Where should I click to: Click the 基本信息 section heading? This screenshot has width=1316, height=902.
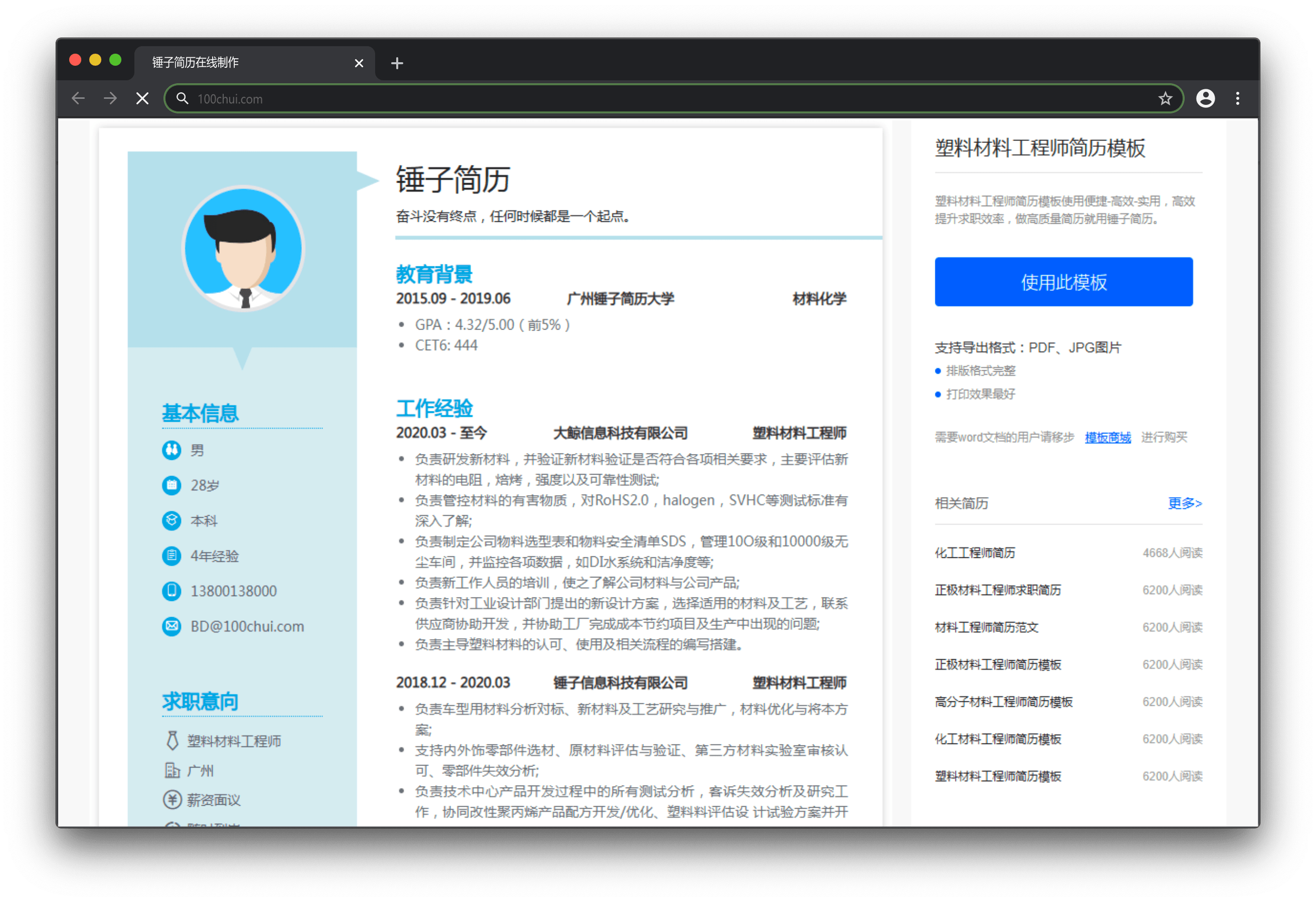pyautogui.click(x=200, y=413)
